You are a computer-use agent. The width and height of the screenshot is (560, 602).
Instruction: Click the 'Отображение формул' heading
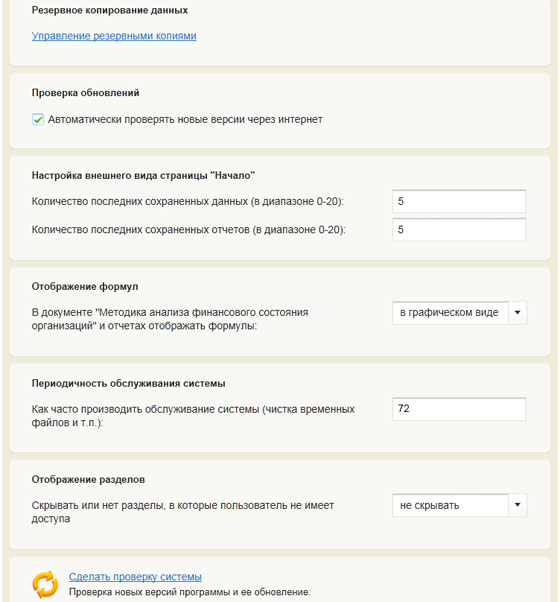tap(85, 287)
